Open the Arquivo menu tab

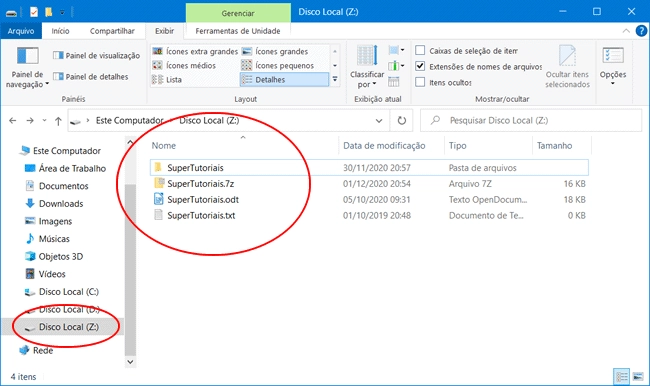point(21,31)
